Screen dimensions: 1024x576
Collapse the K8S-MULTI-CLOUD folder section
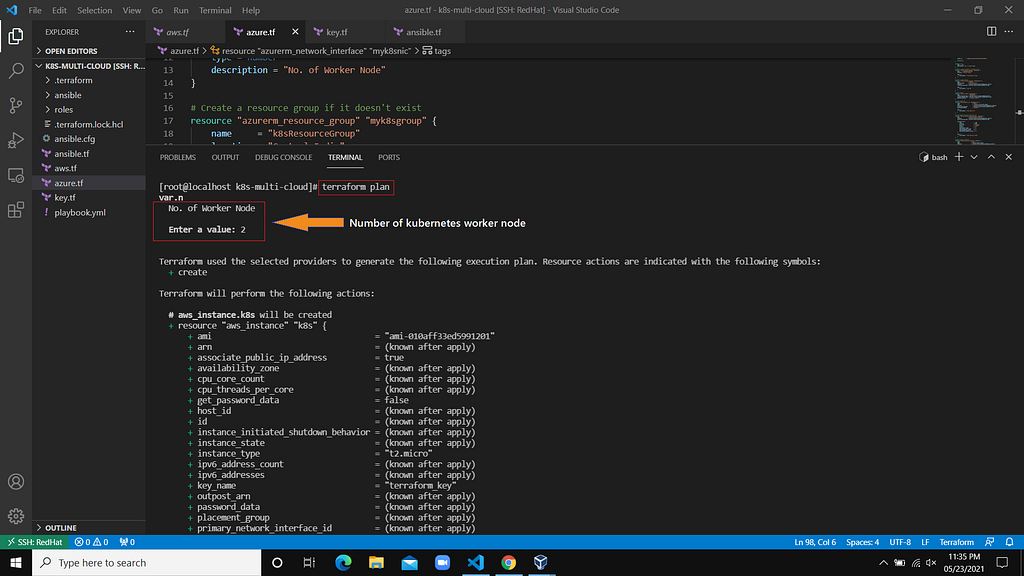point(89,66)
